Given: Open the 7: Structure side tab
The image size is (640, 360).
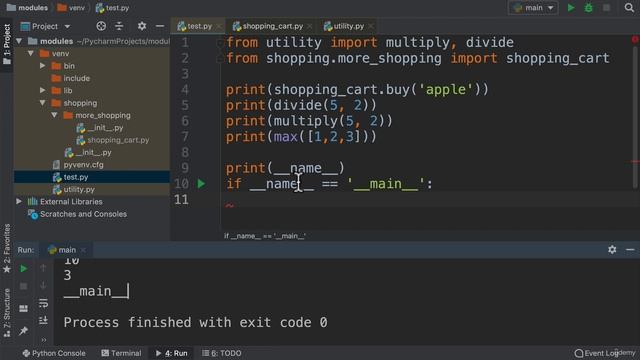Looking at the screenshot, I should (7, 313).
